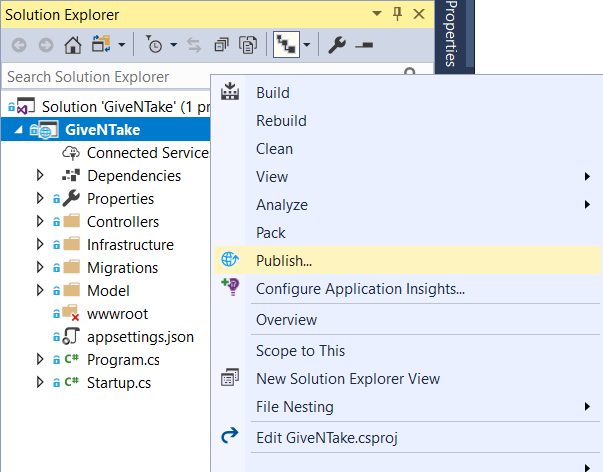This screenshot has width=603, height=472.
Task: Collapse the GiveNTake project node
Action: pyautogui.click(x=18, y=130)
